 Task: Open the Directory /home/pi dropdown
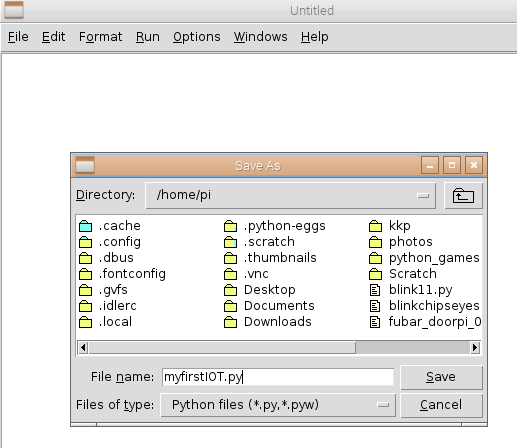click(290, 196)
